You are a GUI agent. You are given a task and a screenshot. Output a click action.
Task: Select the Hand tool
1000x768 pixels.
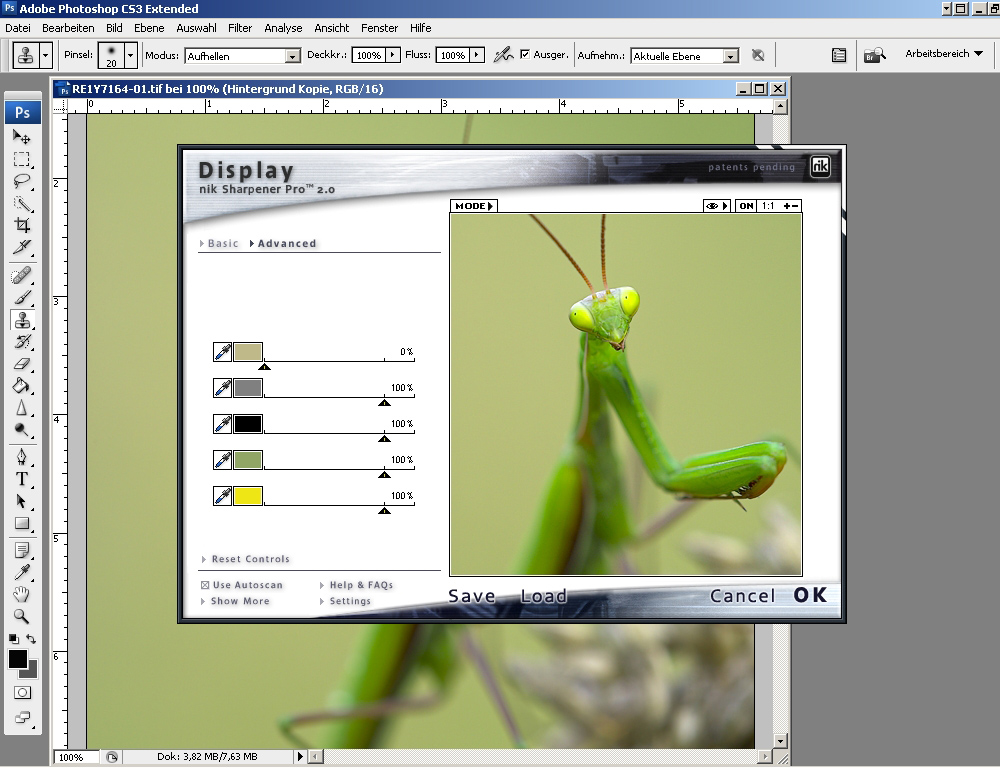pos(22,594)
